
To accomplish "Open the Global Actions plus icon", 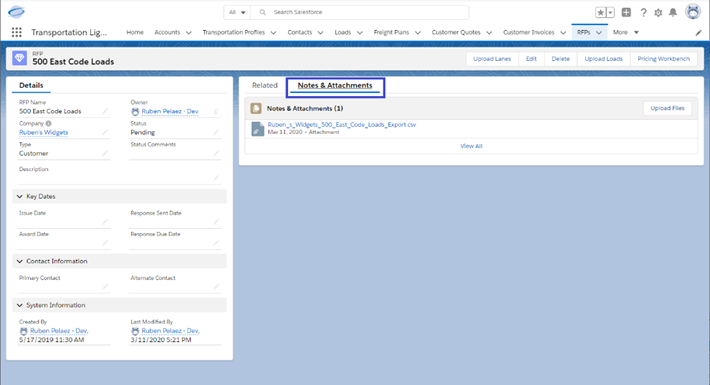I will tap(626, 13).
